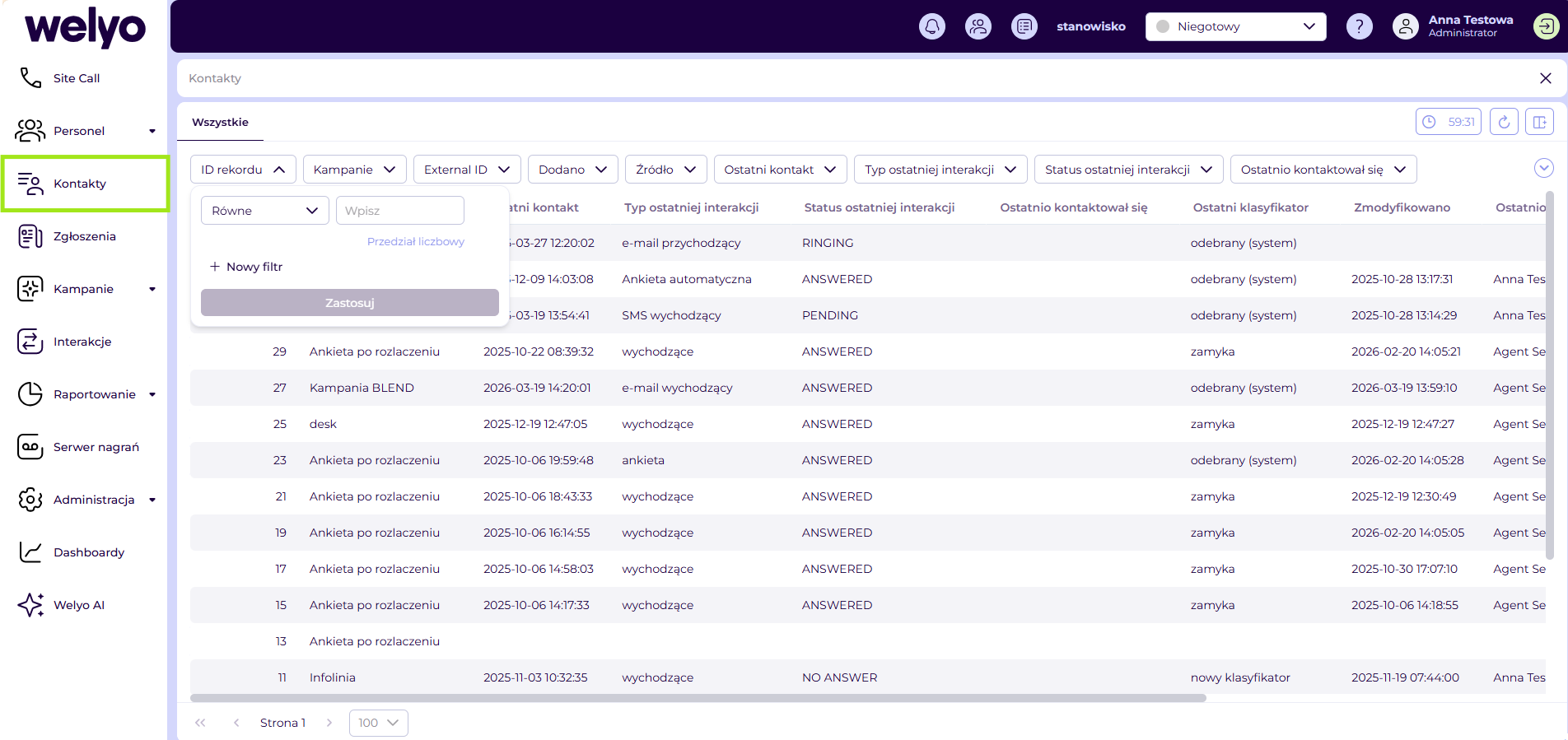Expand additional filters with circled chevron
Viewport: 1568px width, 740px height.
click(x=1543, y=168)
